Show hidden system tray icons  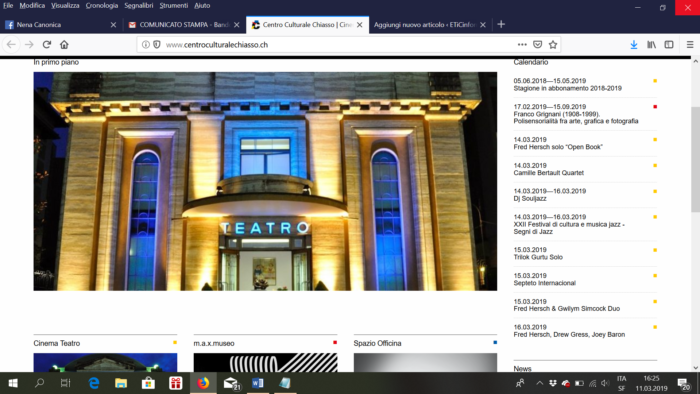click(x=539, y=383)
